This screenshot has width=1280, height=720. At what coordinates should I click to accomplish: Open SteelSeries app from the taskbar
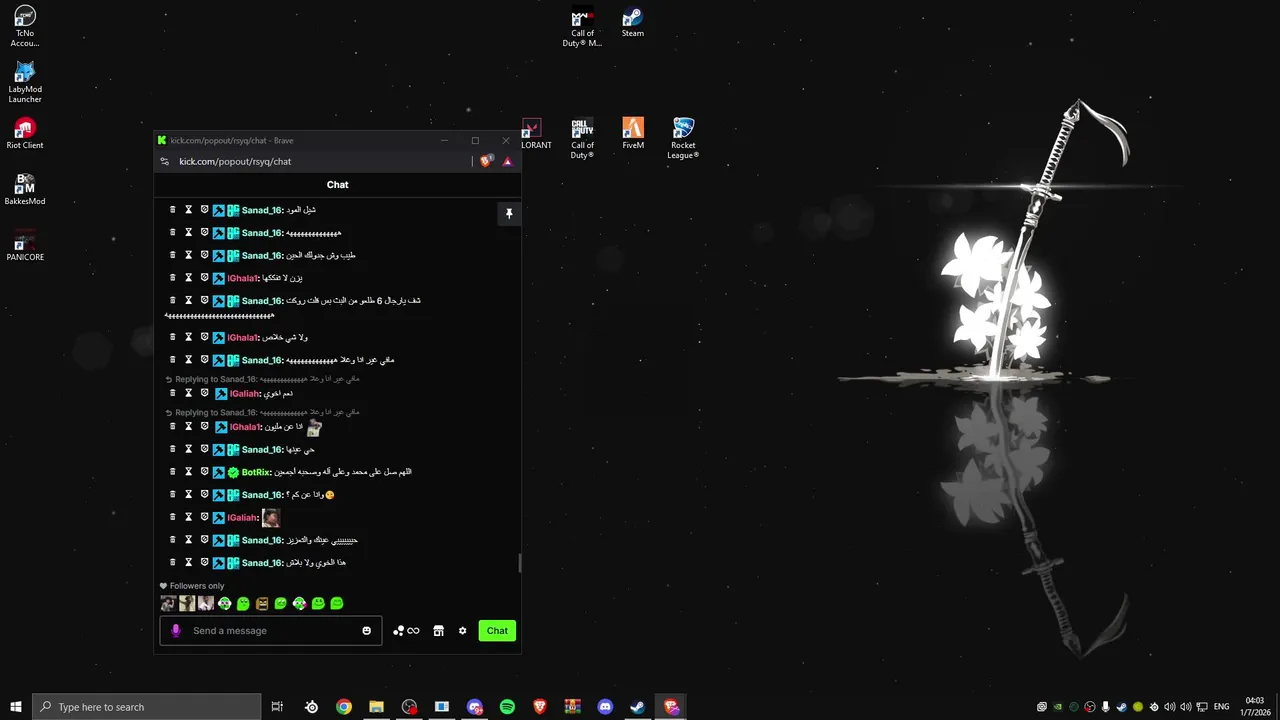pyautogui.click(x=312, y=707)
